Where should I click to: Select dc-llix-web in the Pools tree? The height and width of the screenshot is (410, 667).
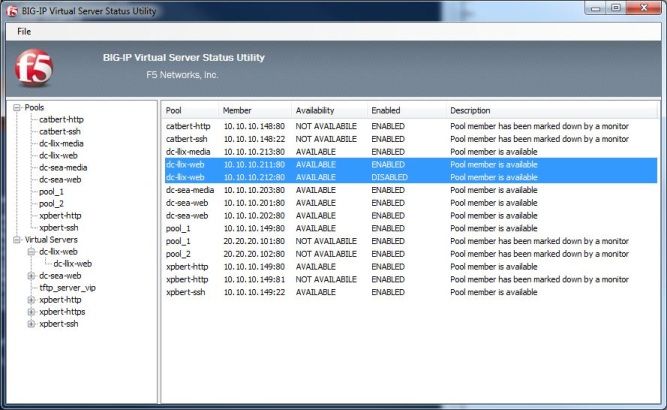point(58,156)
